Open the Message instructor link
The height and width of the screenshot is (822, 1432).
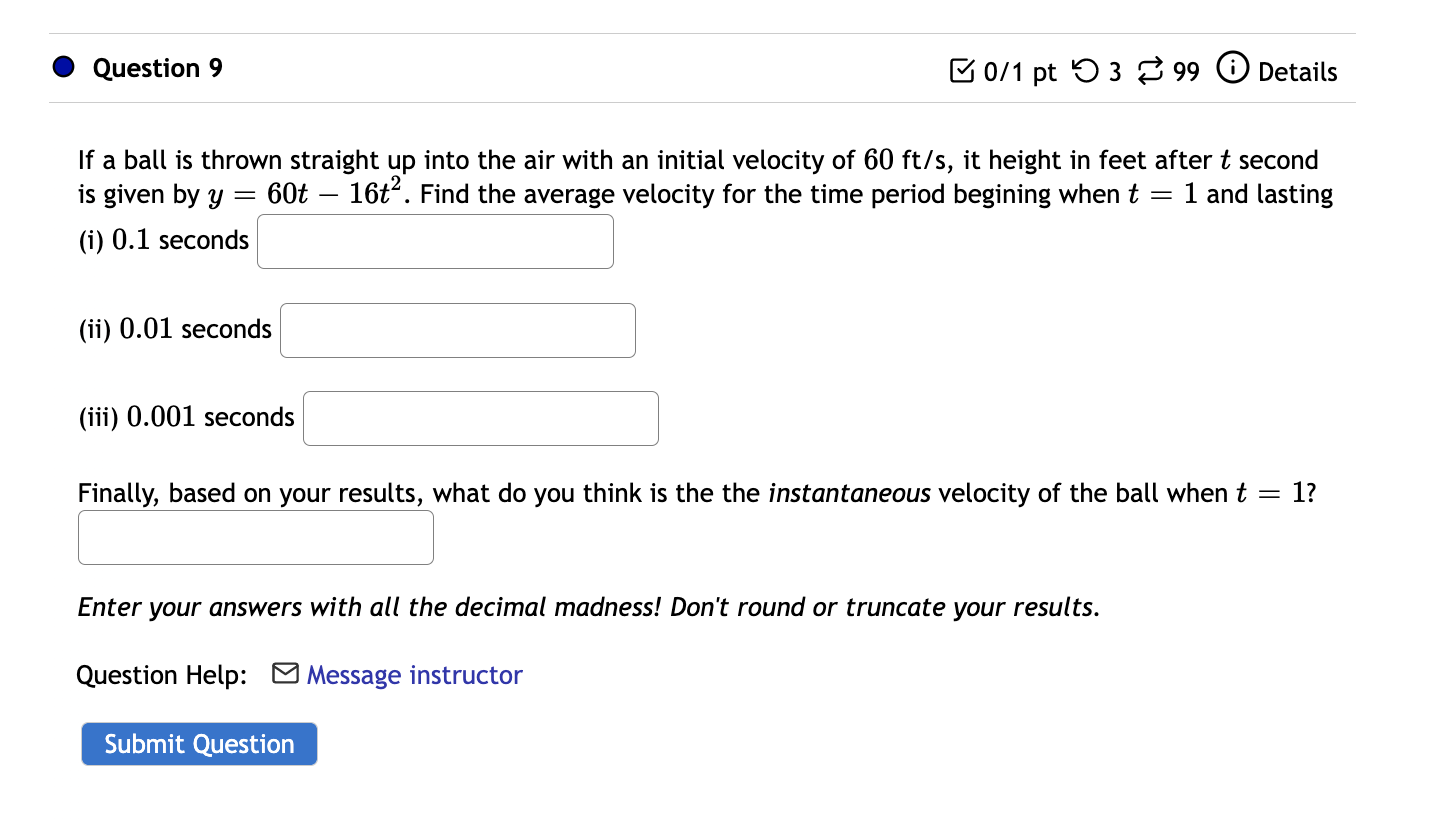tap(413, 674)
